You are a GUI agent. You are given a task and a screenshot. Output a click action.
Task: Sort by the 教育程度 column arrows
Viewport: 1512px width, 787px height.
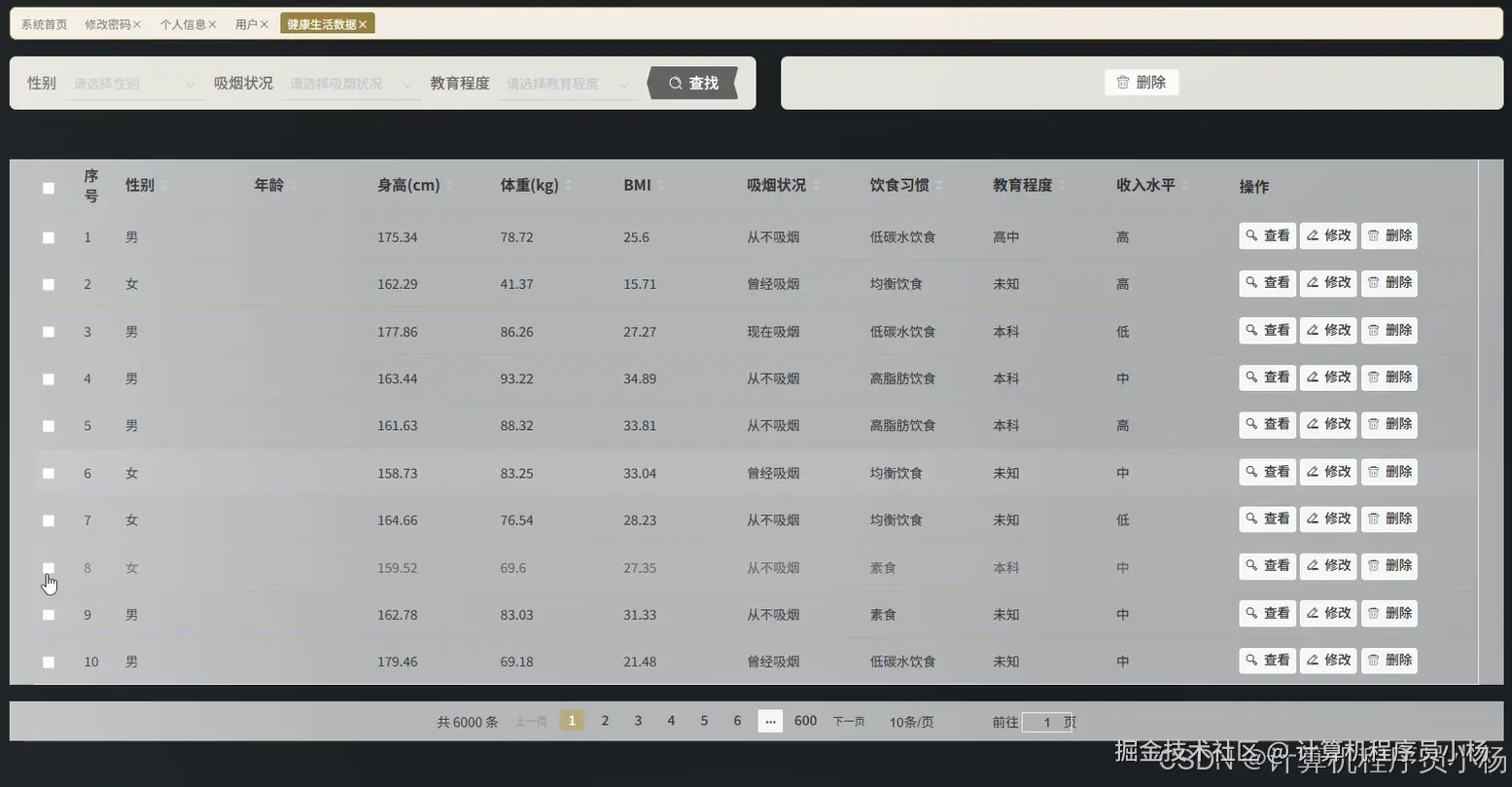(1061, 186)
